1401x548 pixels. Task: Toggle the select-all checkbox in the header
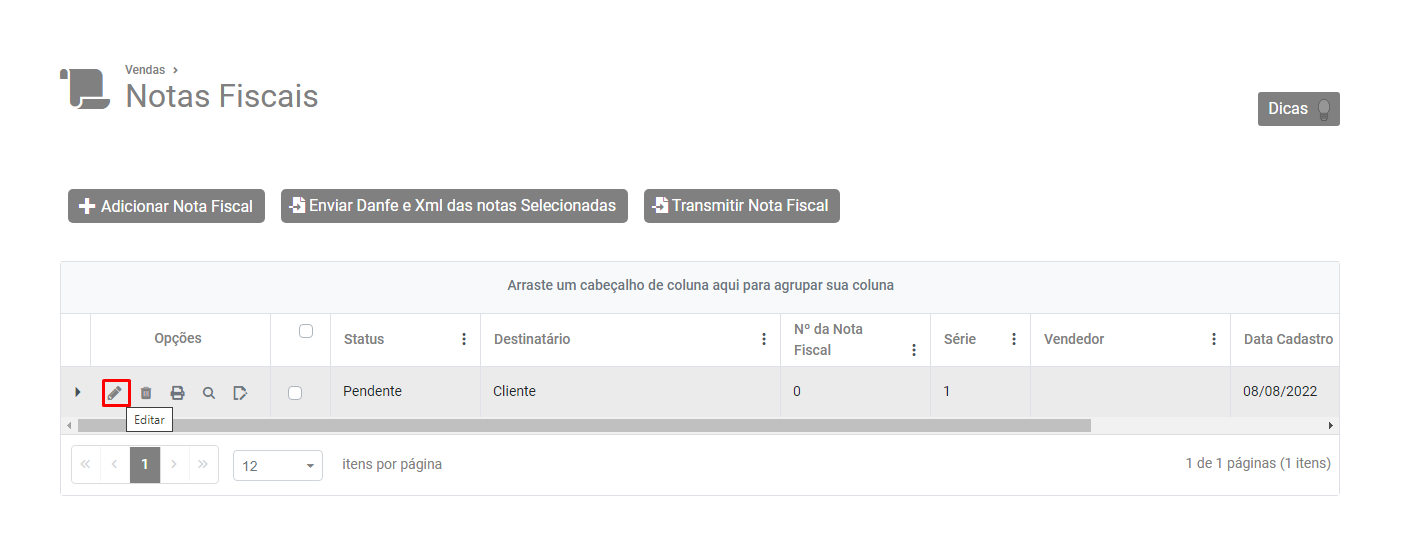tap(306, 331)
